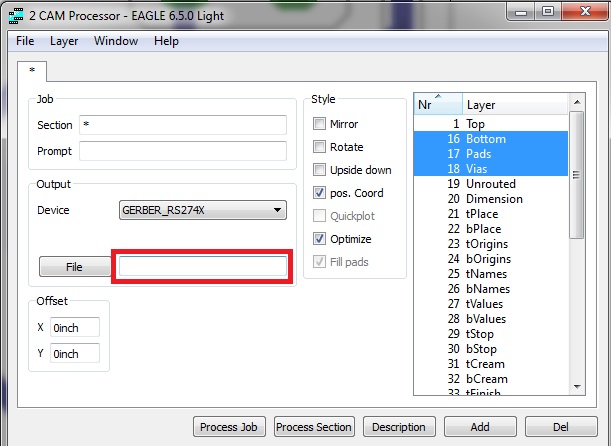Select the Dimension layer in list
This screenshot has height=446, width=611.
pyautogui.click(x=493, y=199)
